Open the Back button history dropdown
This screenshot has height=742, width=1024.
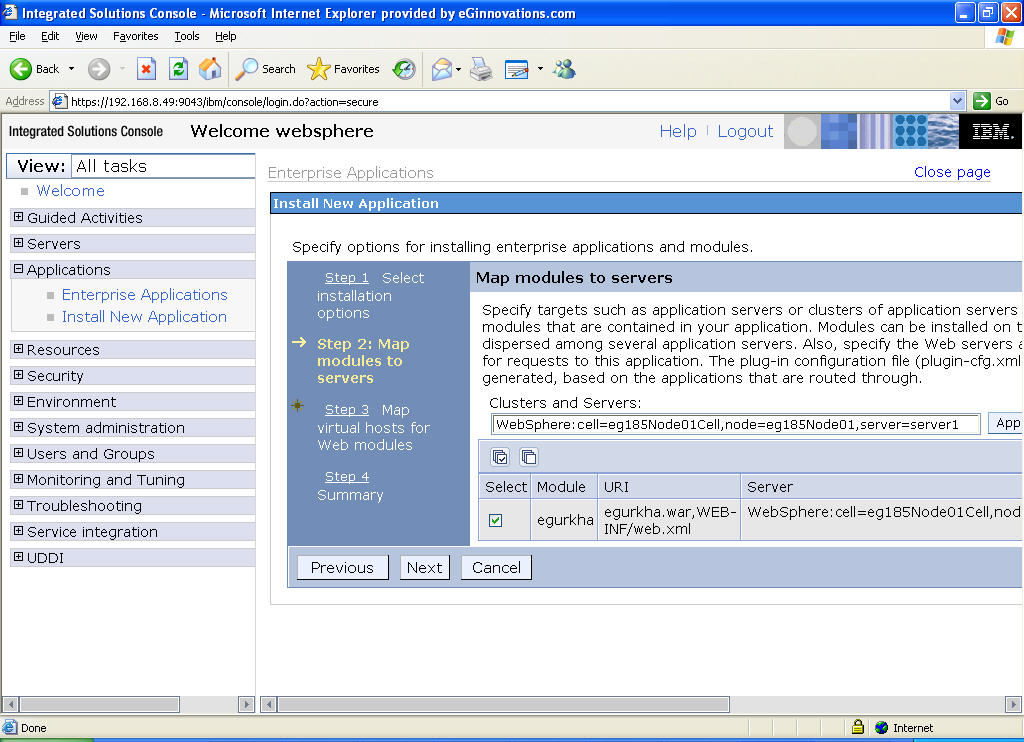pyautogui.click(x=71, y=69)
